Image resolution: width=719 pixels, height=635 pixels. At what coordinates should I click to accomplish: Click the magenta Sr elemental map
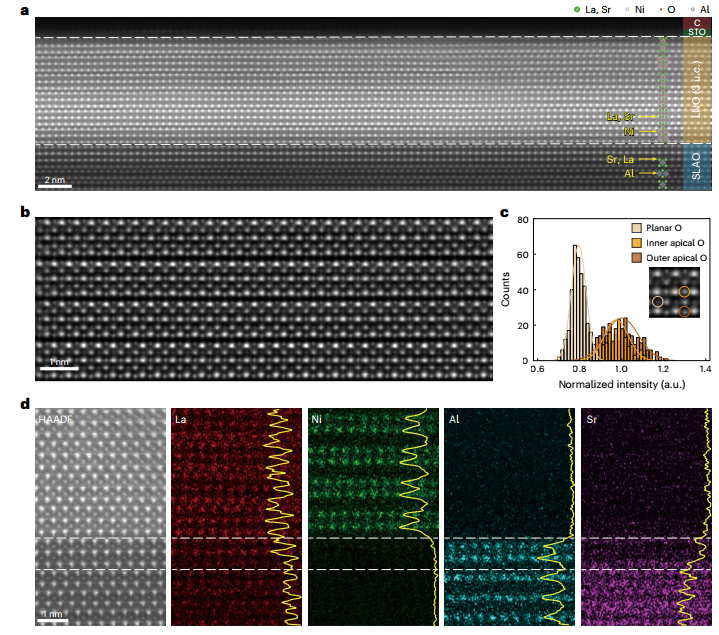(x=646, y=517)
